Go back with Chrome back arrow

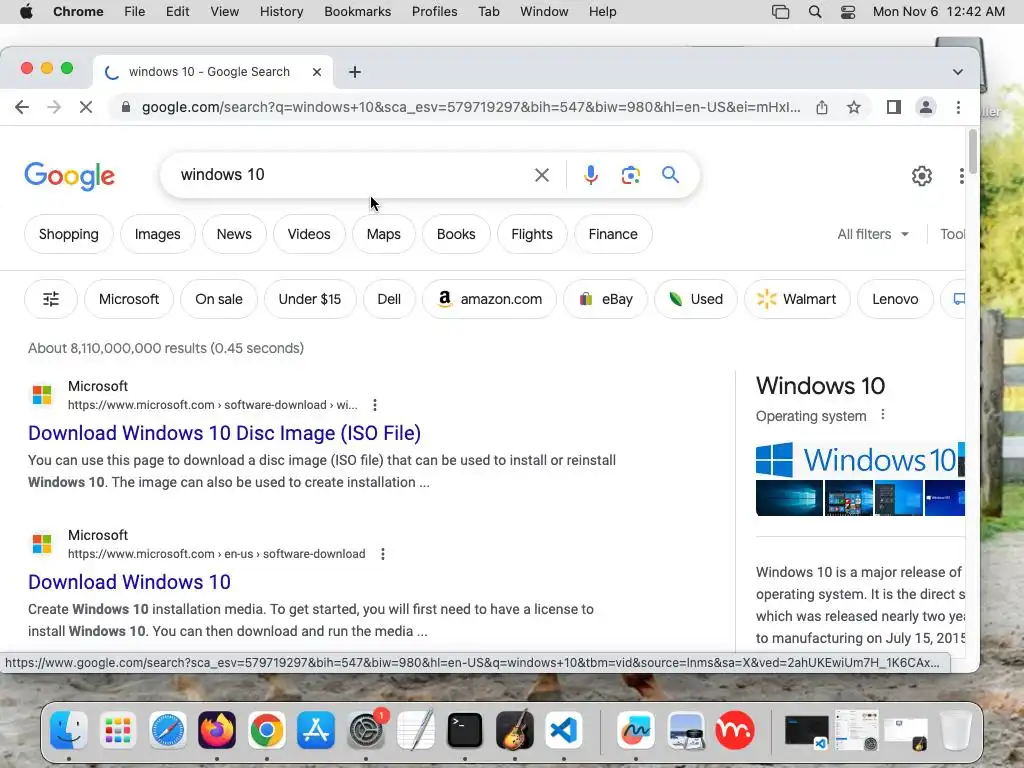22,107
